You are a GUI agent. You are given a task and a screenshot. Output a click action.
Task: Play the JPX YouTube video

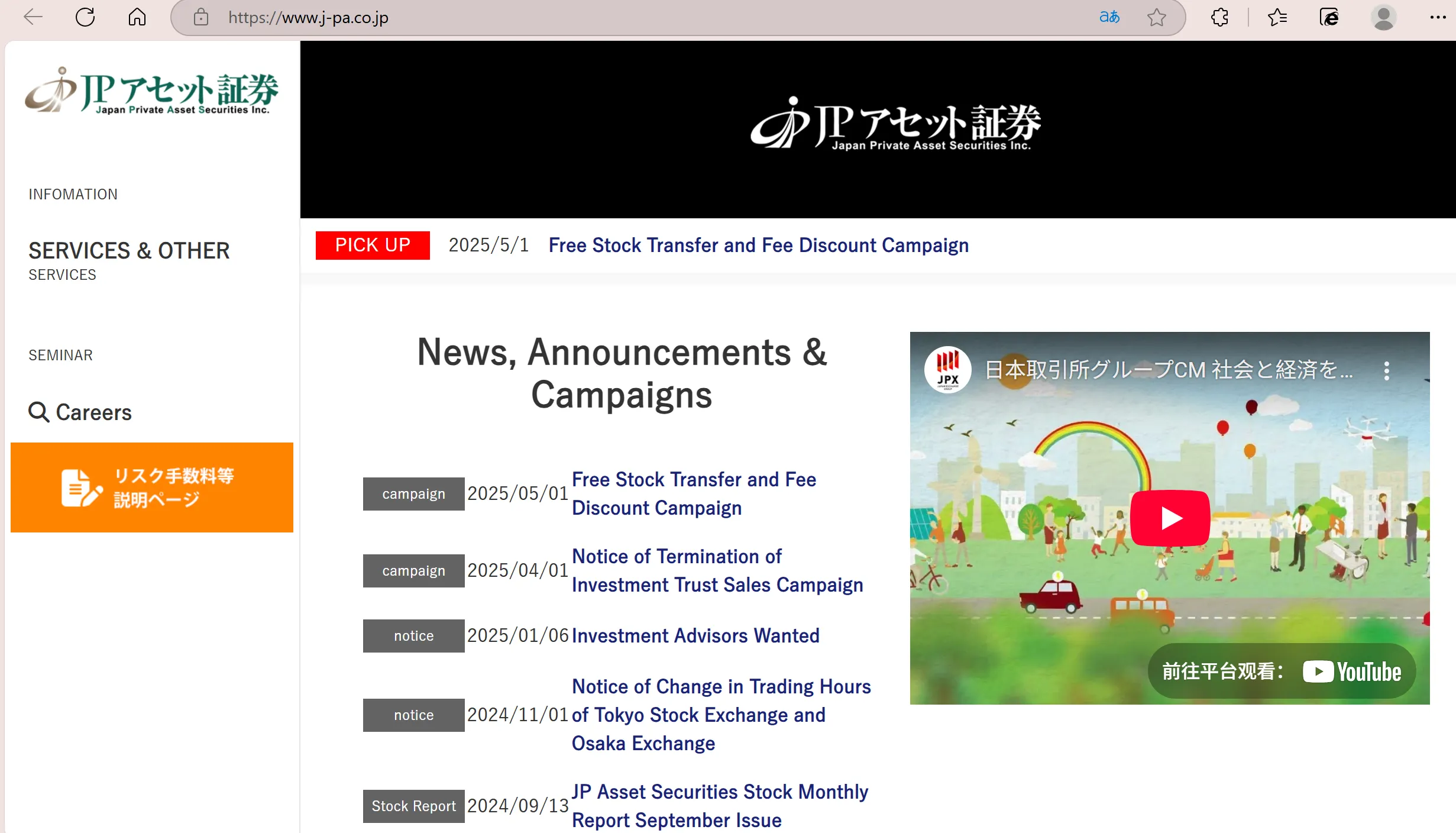(x=1169, y=518)
